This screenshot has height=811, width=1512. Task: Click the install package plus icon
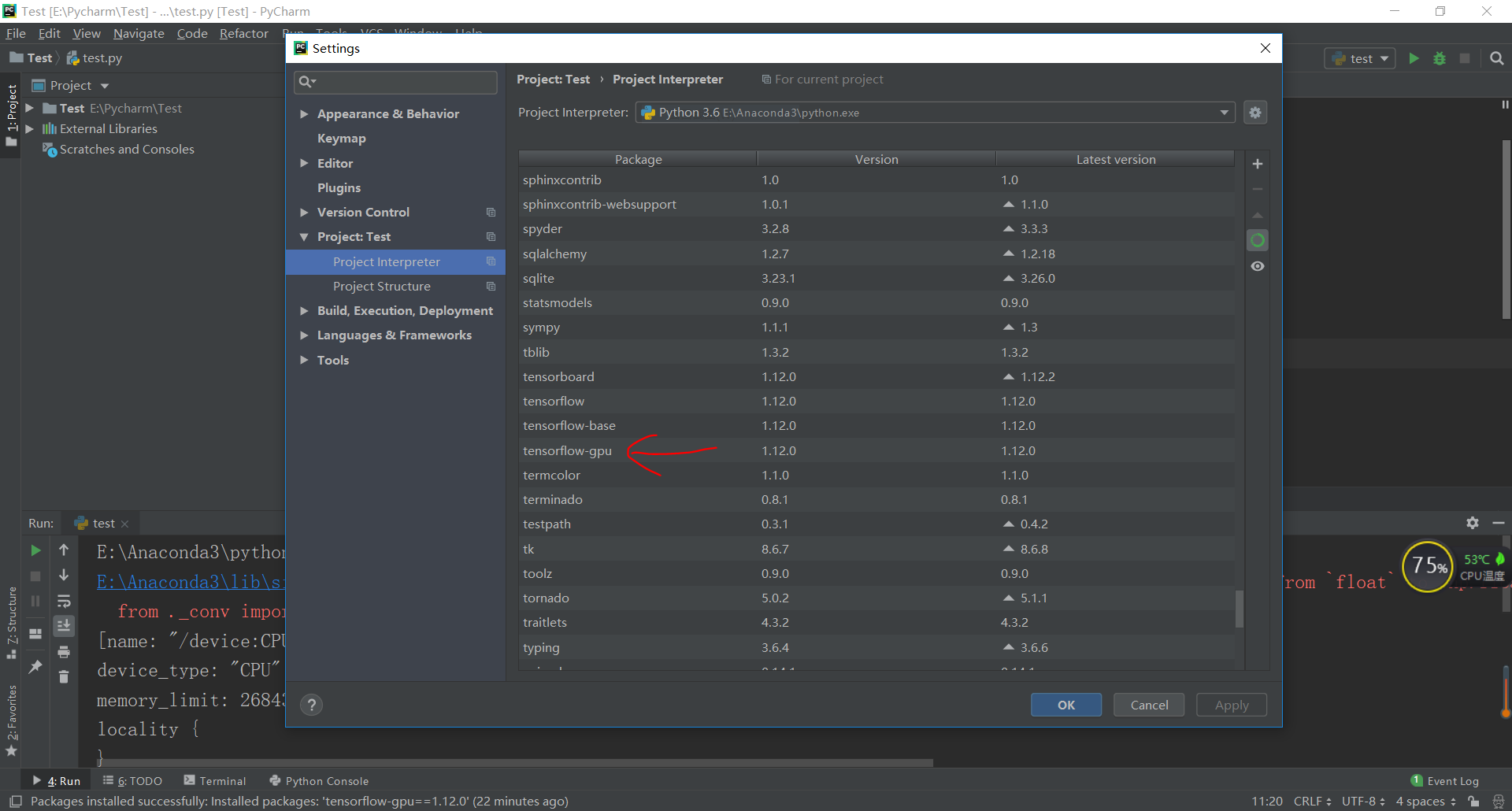coord(1258,164)
